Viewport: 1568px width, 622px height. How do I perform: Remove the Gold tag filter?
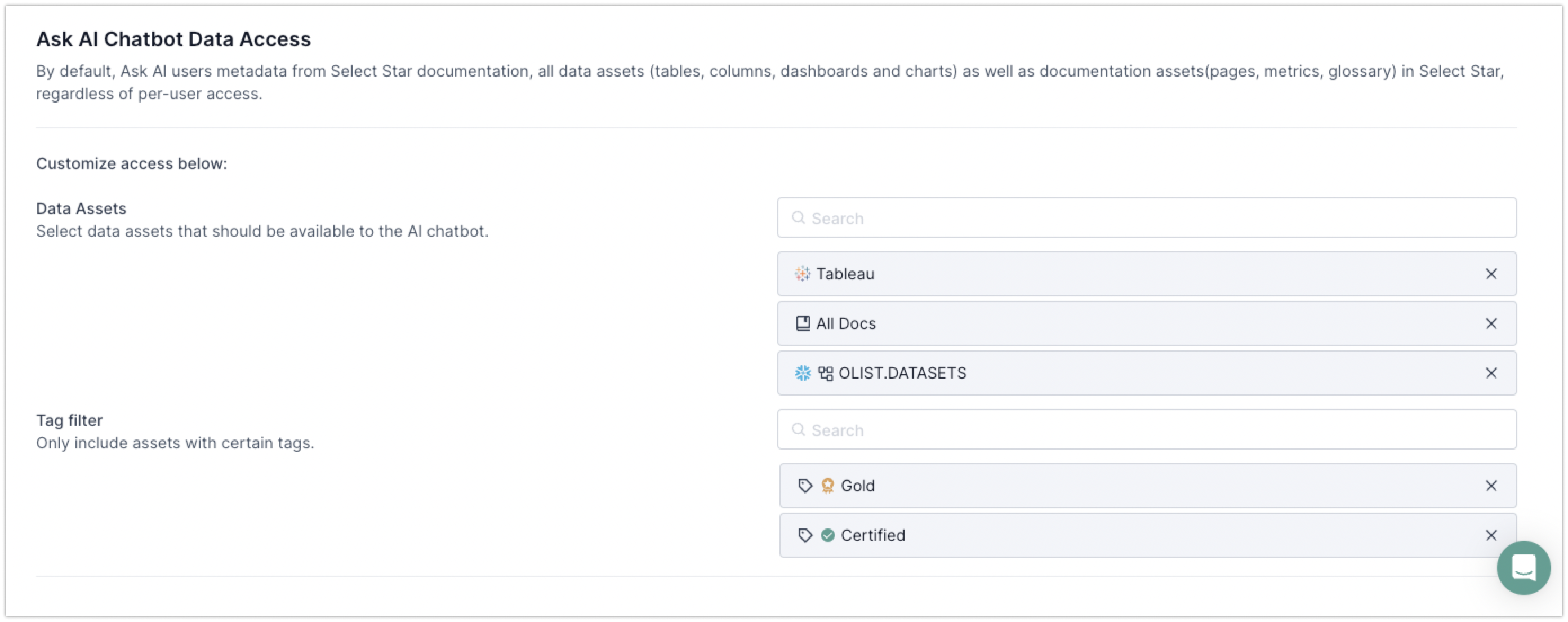click(x=1491, y=486)
